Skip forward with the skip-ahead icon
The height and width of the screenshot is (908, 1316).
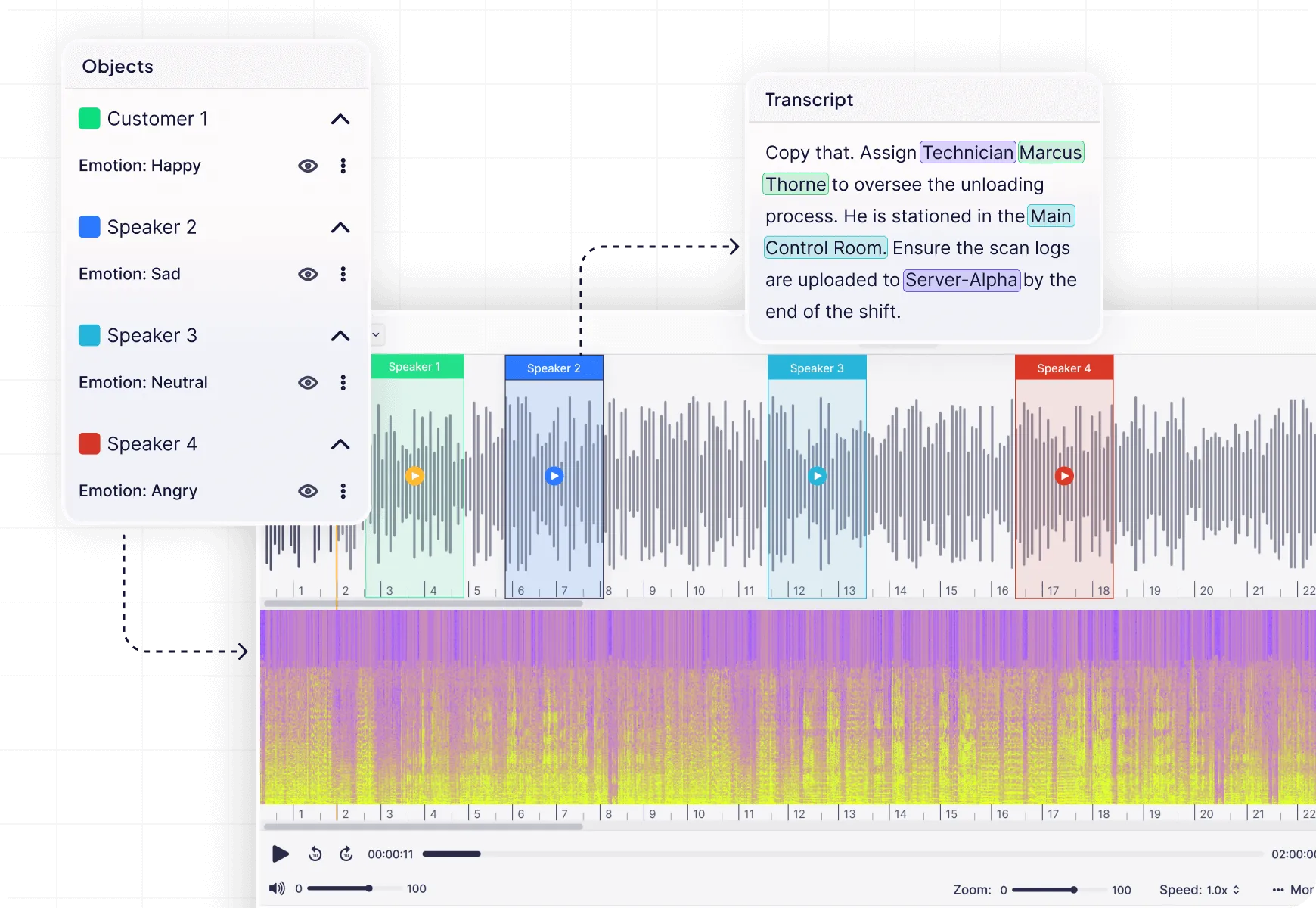point(346,854)
